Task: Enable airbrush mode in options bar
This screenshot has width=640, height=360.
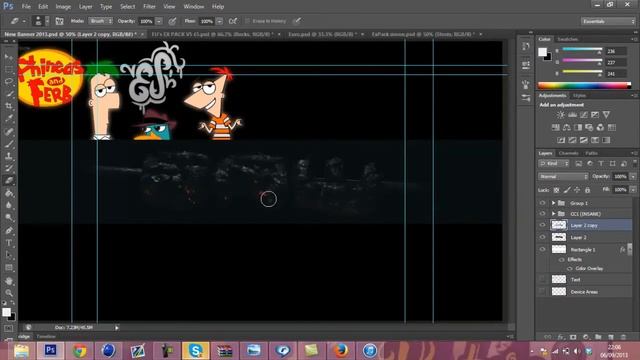Action: pos(233,21)
